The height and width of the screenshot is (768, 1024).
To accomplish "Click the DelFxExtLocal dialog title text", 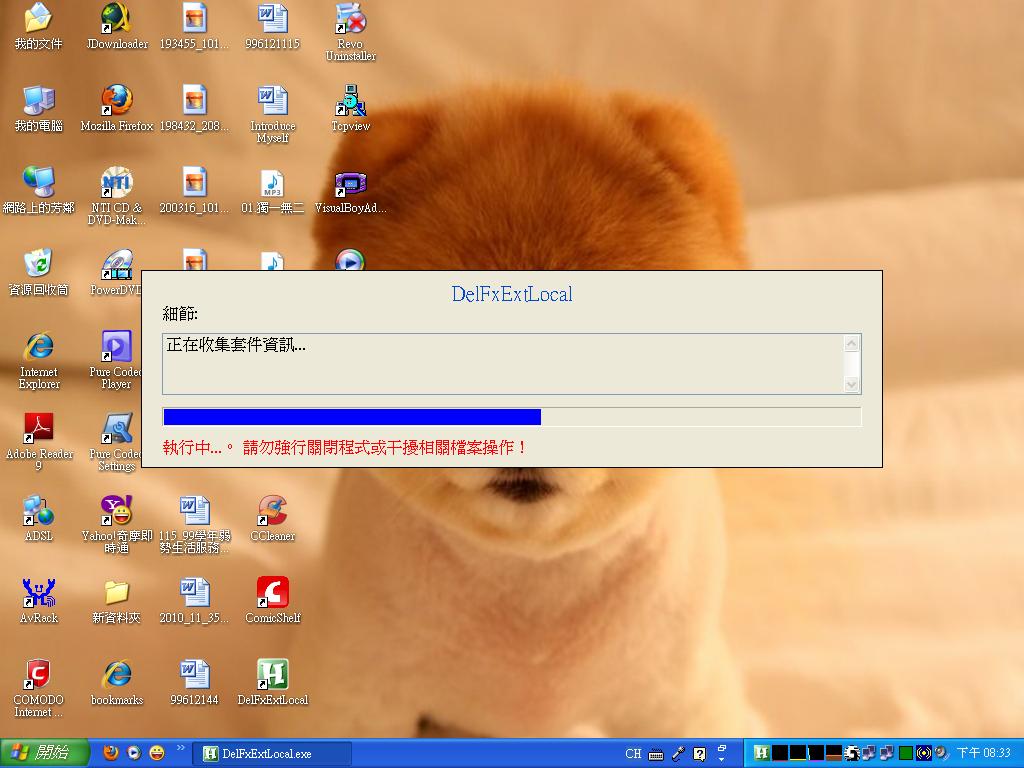I will 512,294.
